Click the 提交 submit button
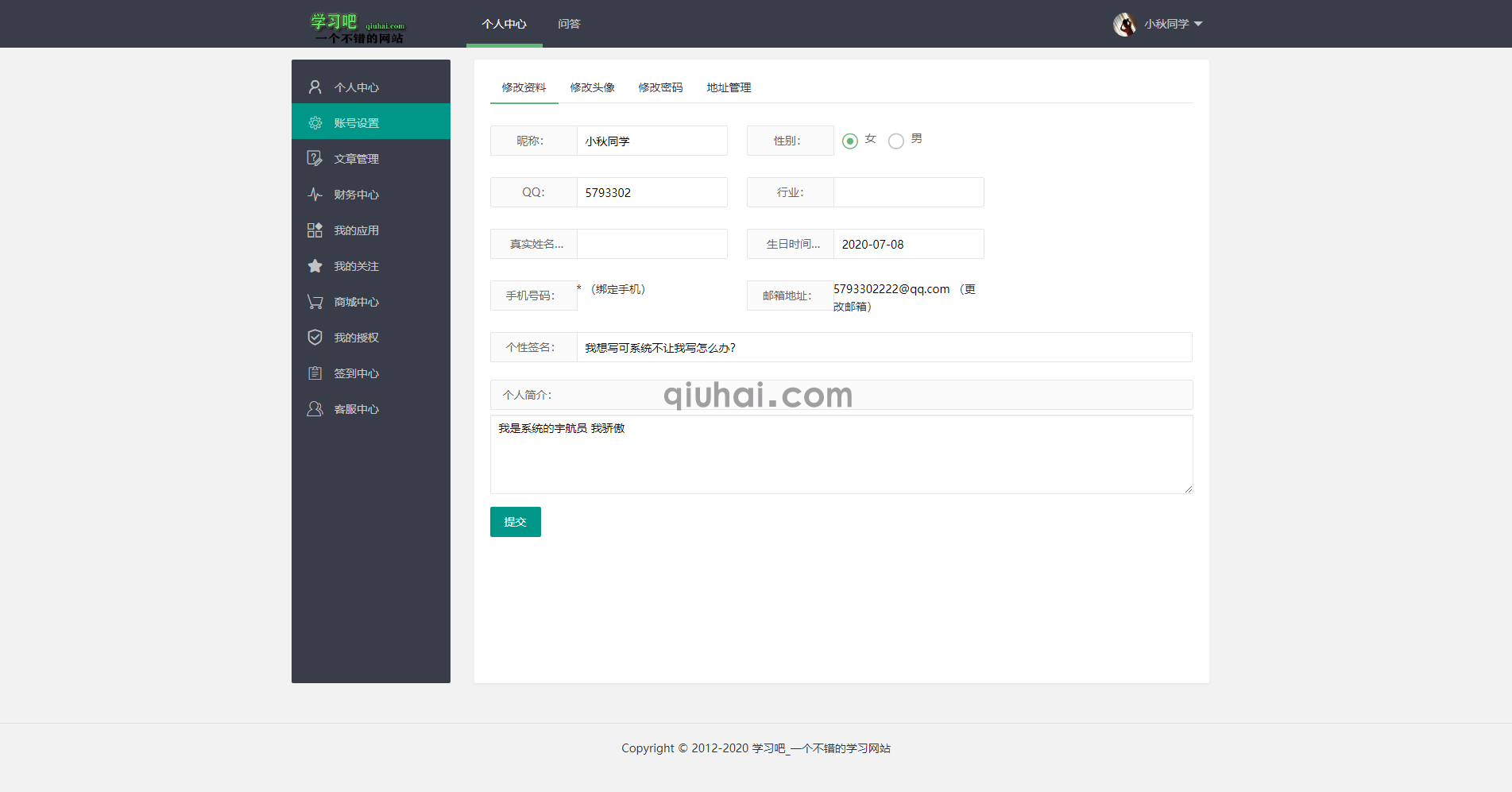1512x792 pixels. (x=515, y=522)
